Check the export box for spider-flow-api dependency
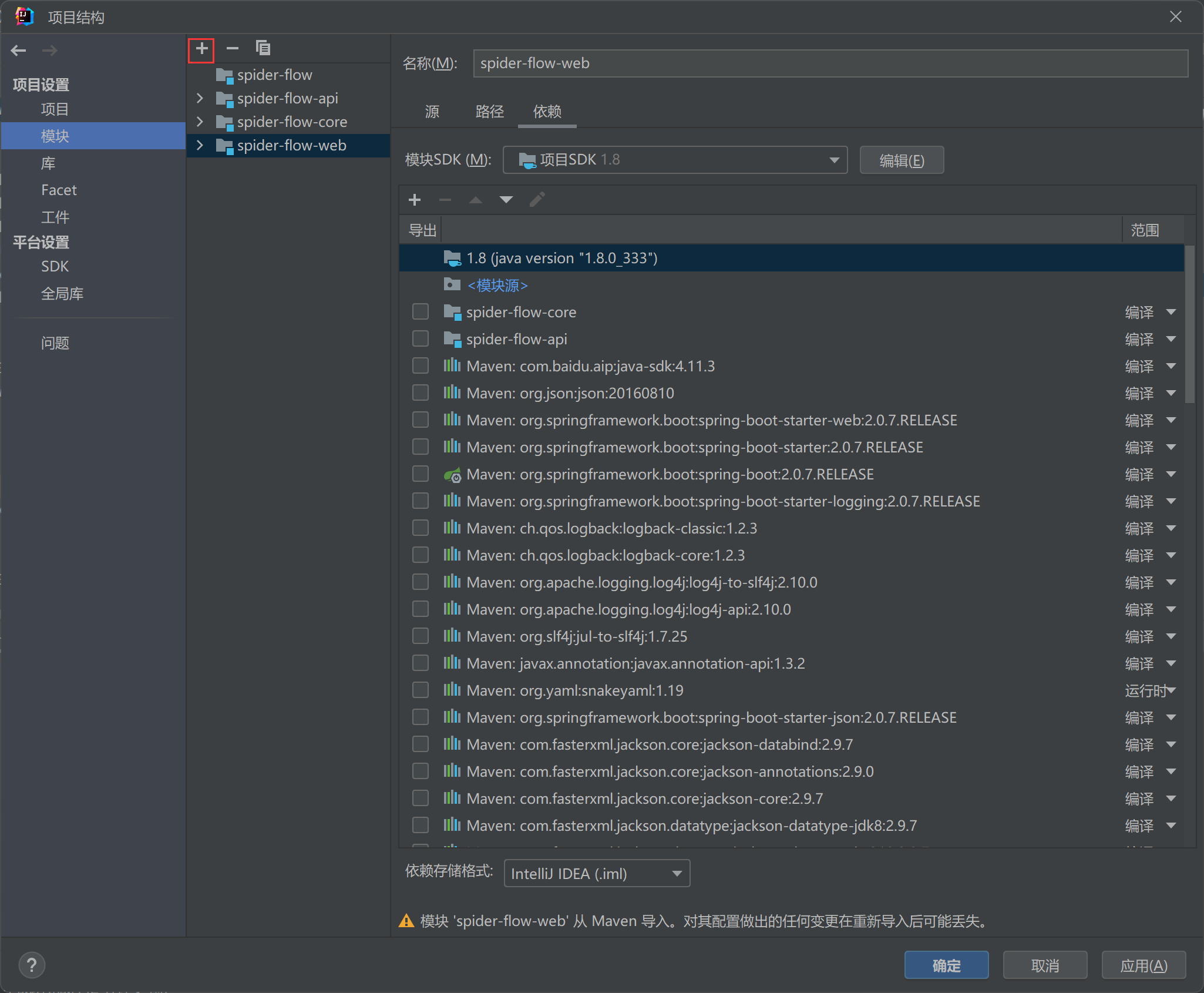The image size is (1204, 993). click(421, 338)
